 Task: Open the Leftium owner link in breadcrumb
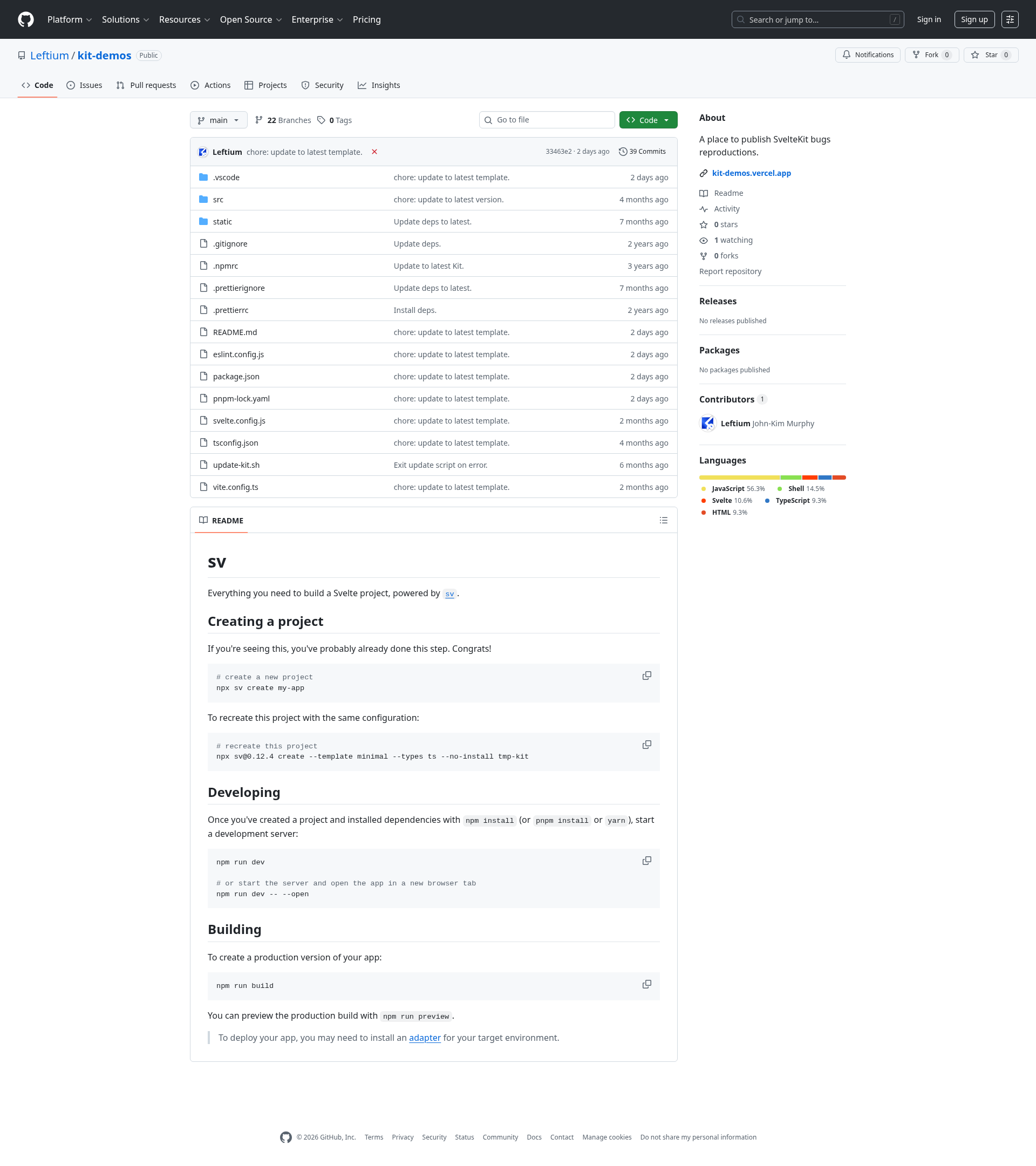pos(50,56)
